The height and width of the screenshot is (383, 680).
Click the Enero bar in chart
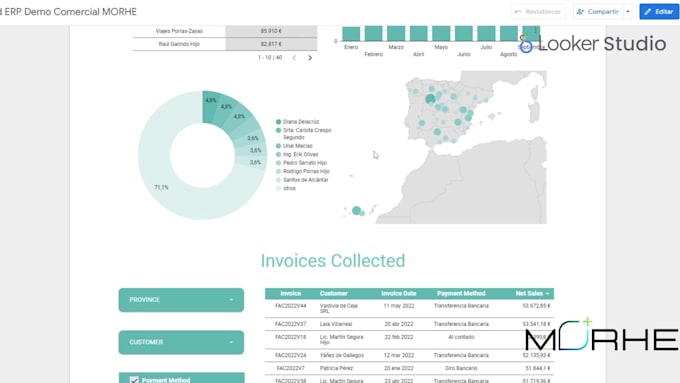point(351,34)
